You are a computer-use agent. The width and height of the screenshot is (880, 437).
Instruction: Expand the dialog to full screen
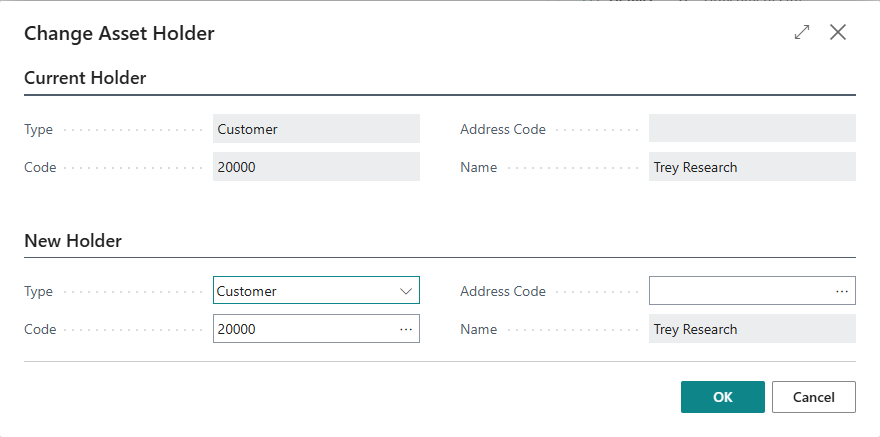[x=801, y=33]
